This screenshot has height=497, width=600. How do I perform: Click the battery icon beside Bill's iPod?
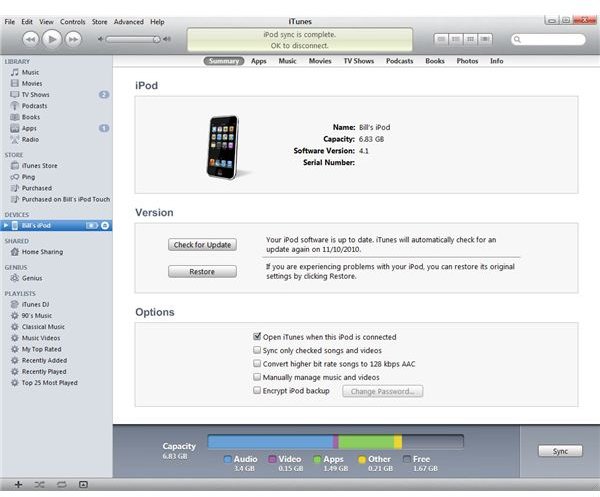pyautogui.click(x=92, y=225)
